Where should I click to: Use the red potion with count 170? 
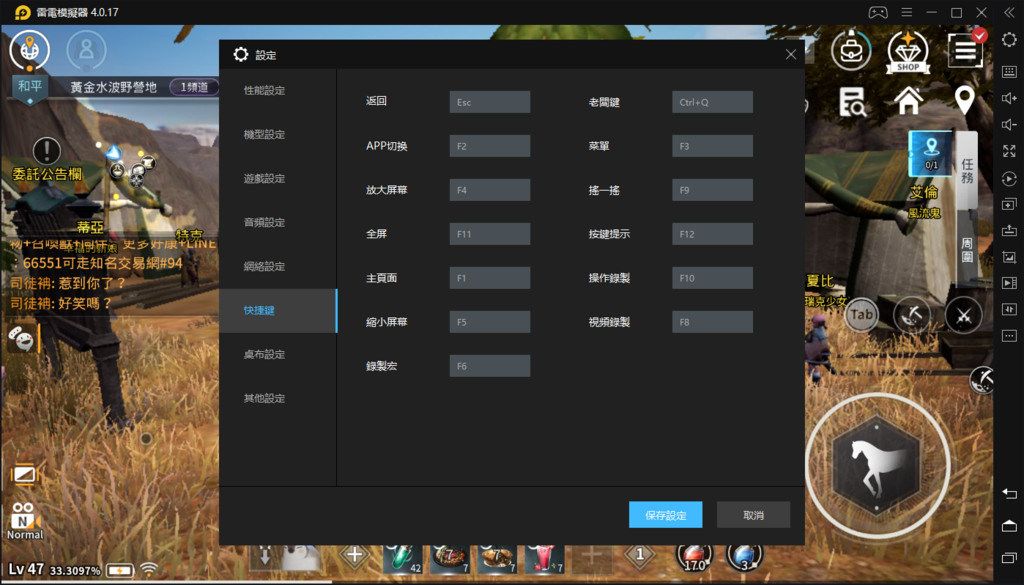coord(695,557)
